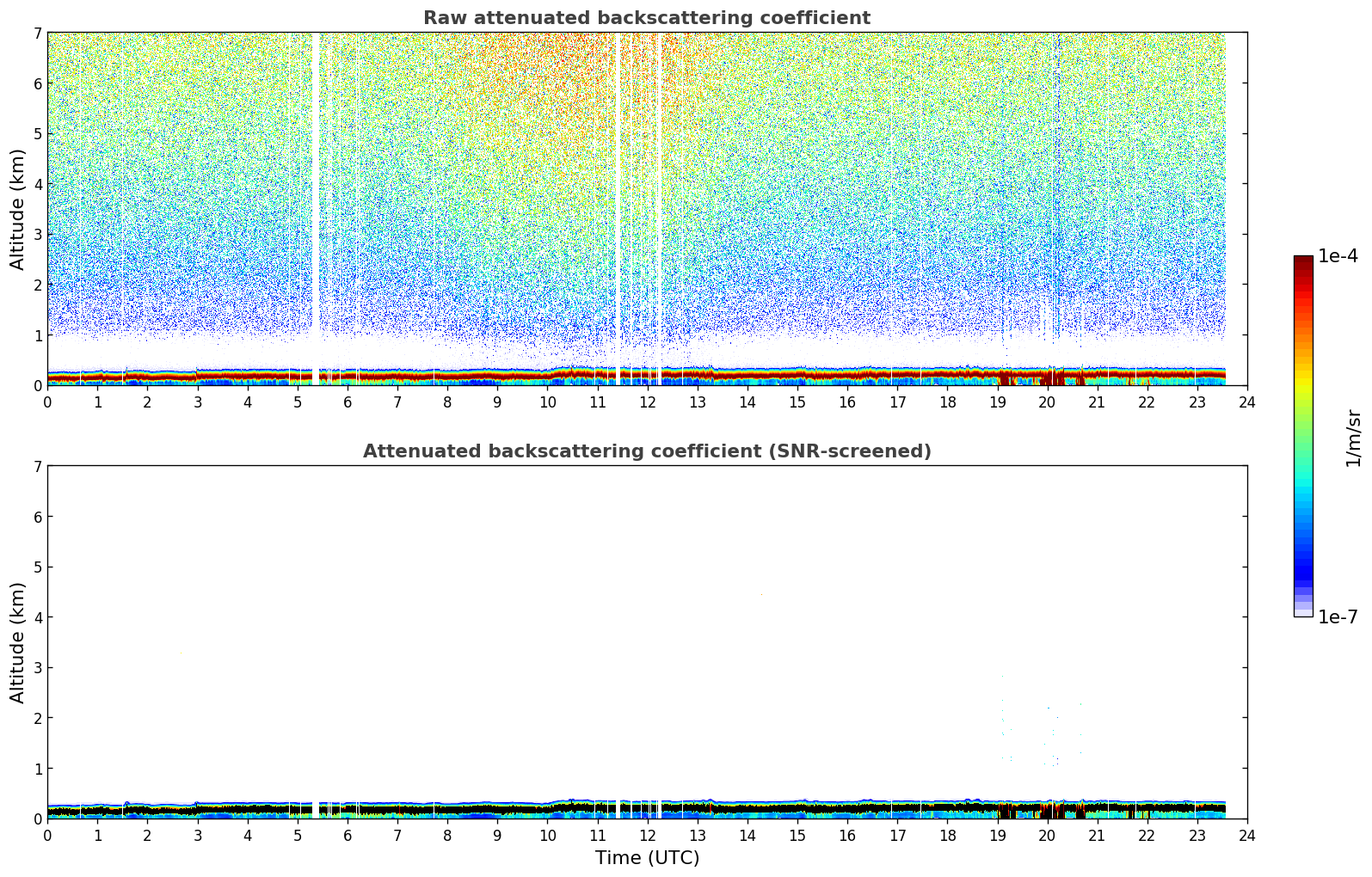Click the 12 hour tick label in the top plot
1372x877 pixels.
(x=647, y=402)
